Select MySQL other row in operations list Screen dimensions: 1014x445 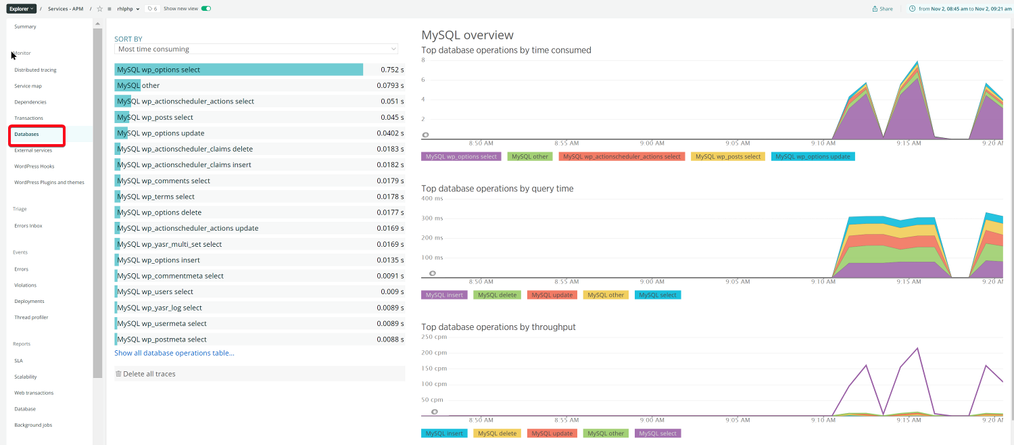[259, 85]
